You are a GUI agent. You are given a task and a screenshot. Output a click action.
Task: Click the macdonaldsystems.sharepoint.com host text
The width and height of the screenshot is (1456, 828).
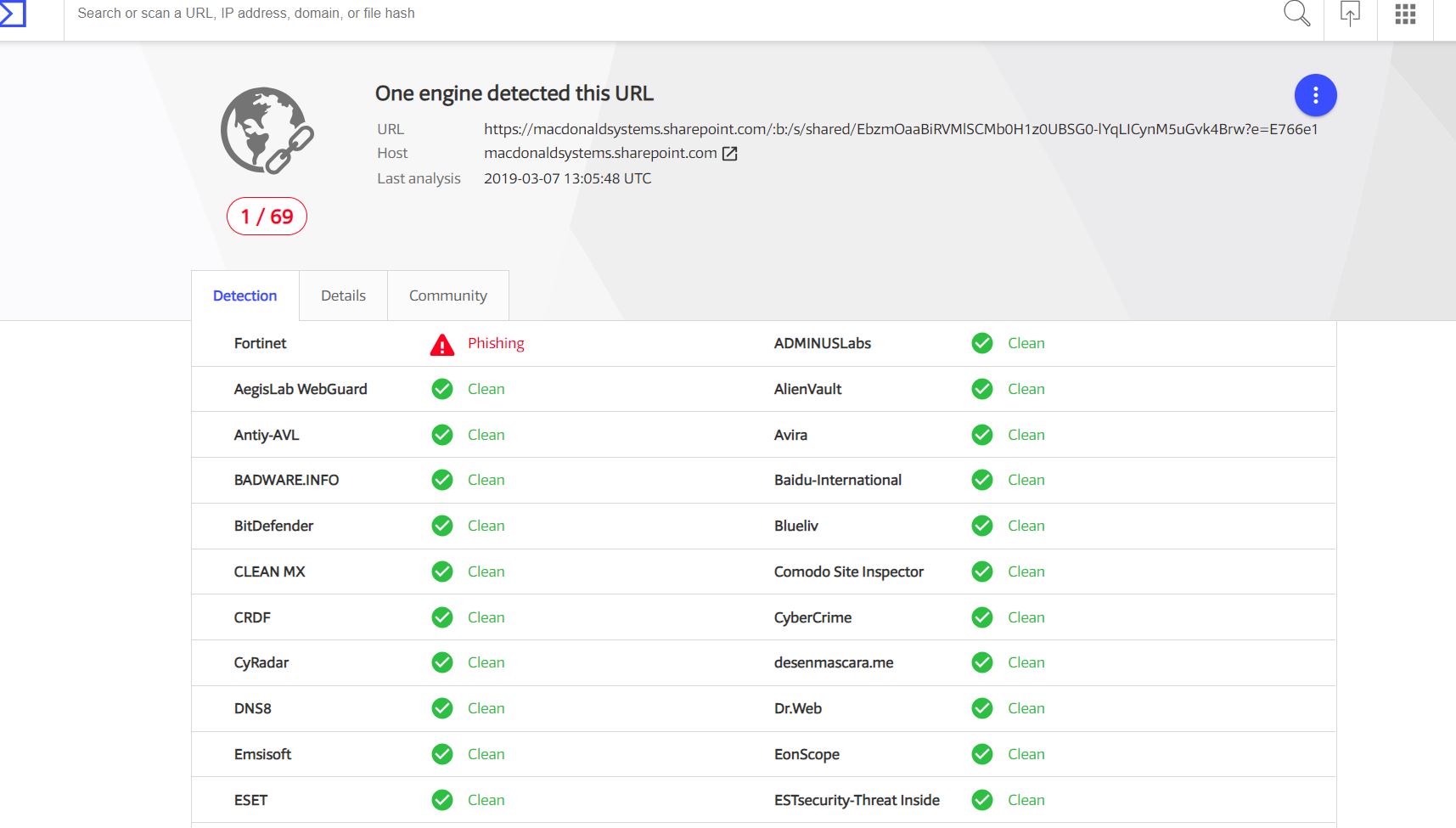600,153
